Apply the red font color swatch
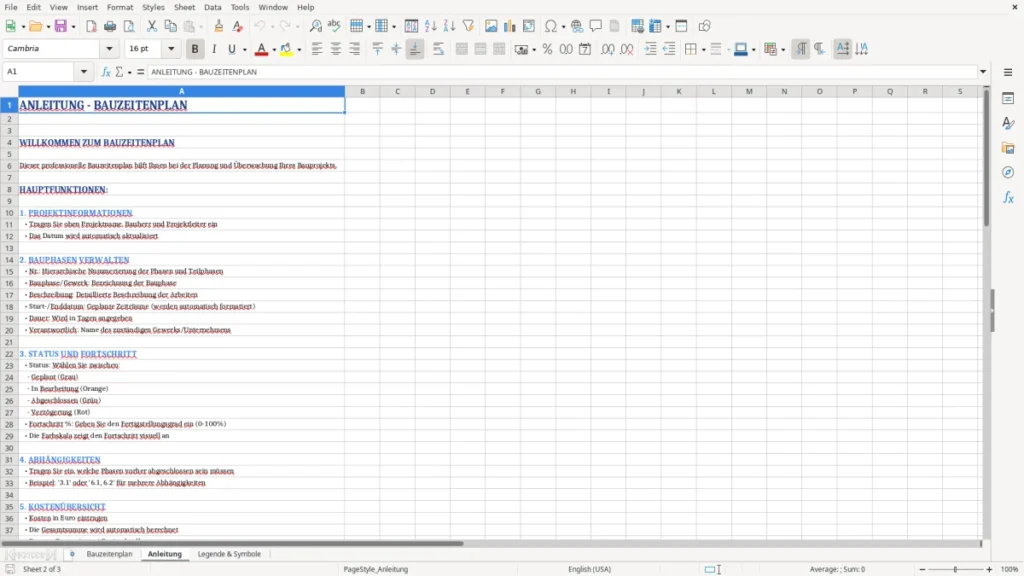Viewport: 1024px width, 576px height. [261, 49]
